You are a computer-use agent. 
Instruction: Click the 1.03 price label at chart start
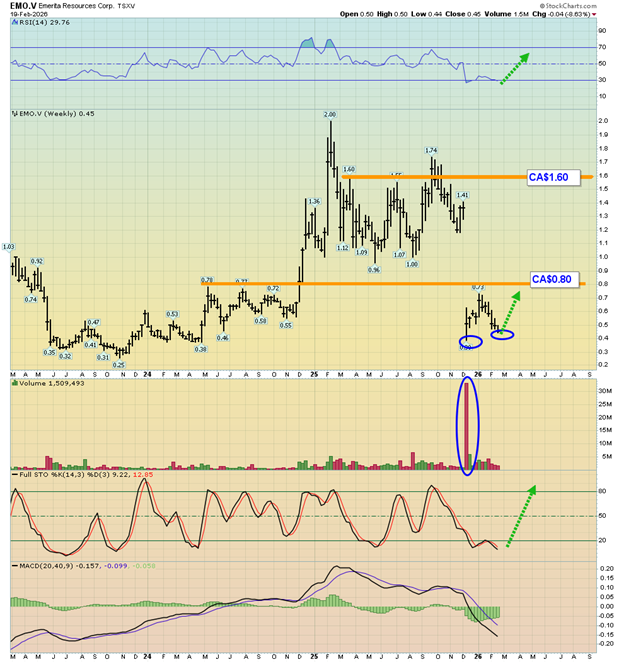point(9,246)
